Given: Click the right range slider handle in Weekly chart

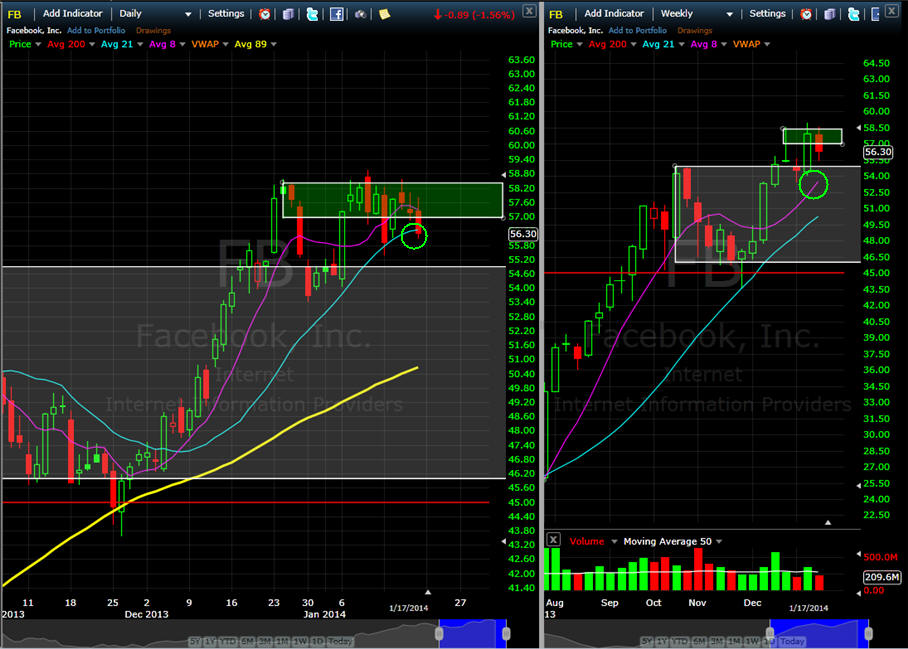Looking at the screenshot, I should coord(869,633).
